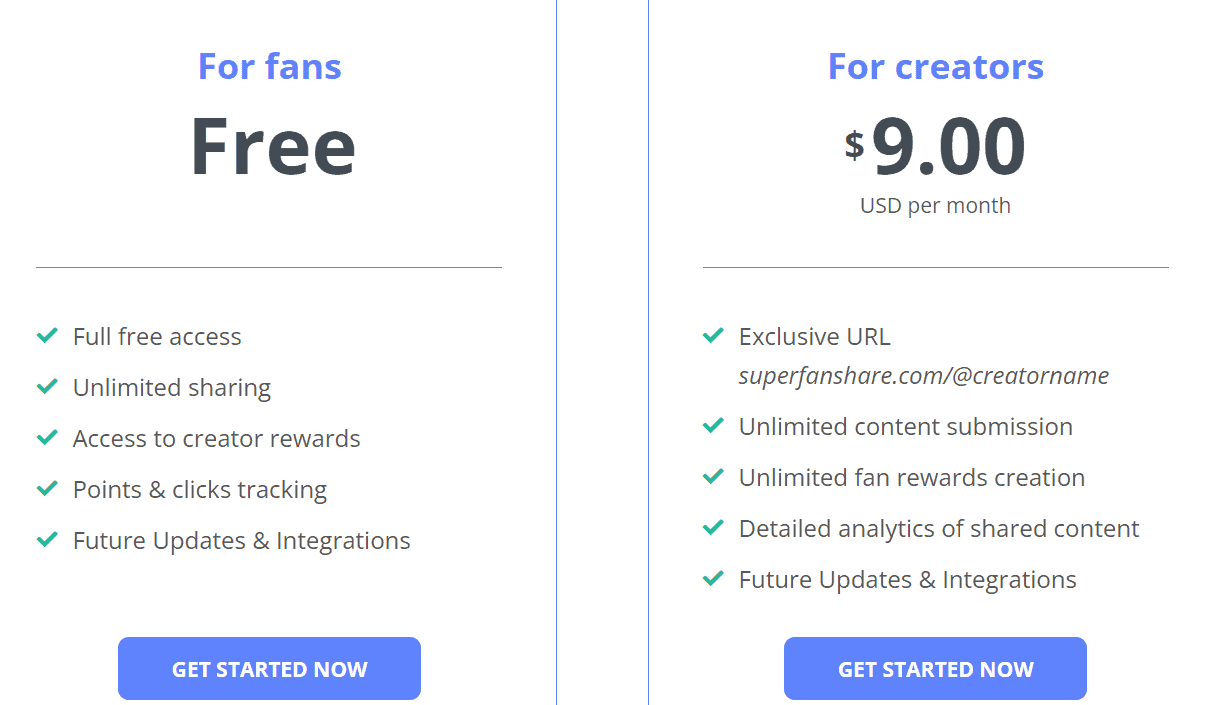Click the checkmark beside Detailed analytics feature
Viewport: 1210px width, 705px height.
712,528
